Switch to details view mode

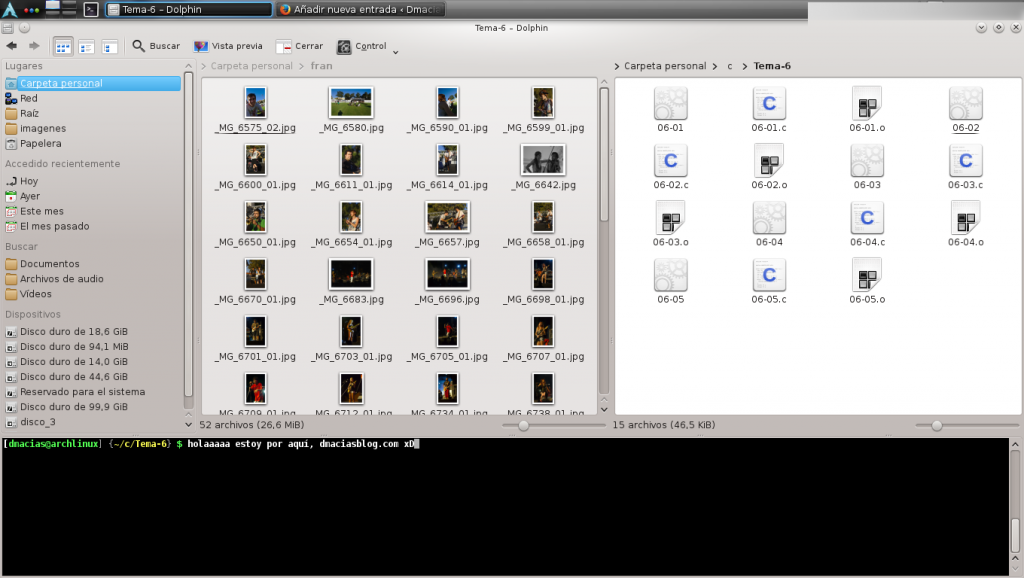pyautogui.click(x=109, y=46)
